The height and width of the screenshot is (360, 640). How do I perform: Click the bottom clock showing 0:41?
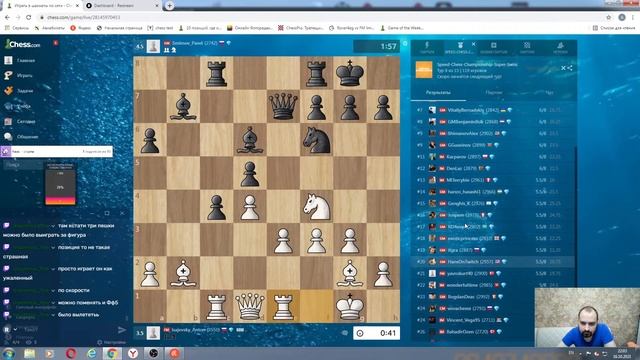376,333
